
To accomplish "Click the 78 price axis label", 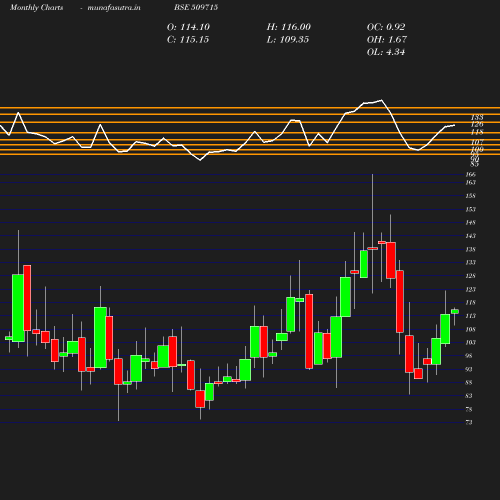I will coord(469,409).
